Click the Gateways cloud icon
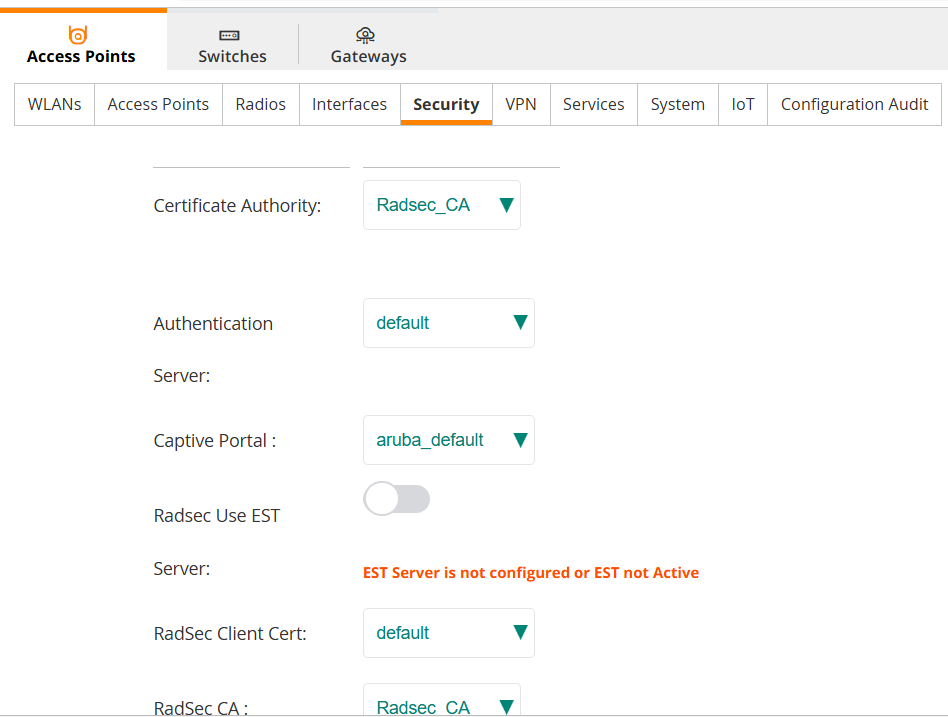 (x=365, y=35)
